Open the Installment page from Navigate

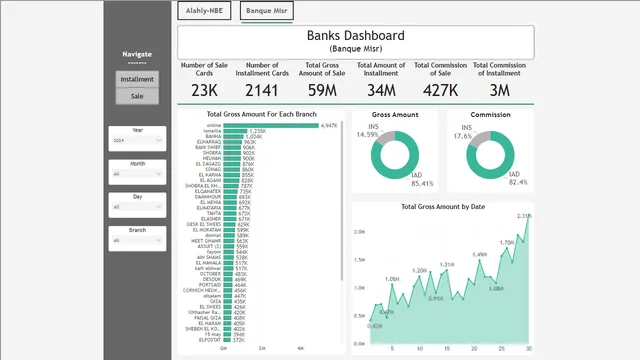tap(137, 79)
